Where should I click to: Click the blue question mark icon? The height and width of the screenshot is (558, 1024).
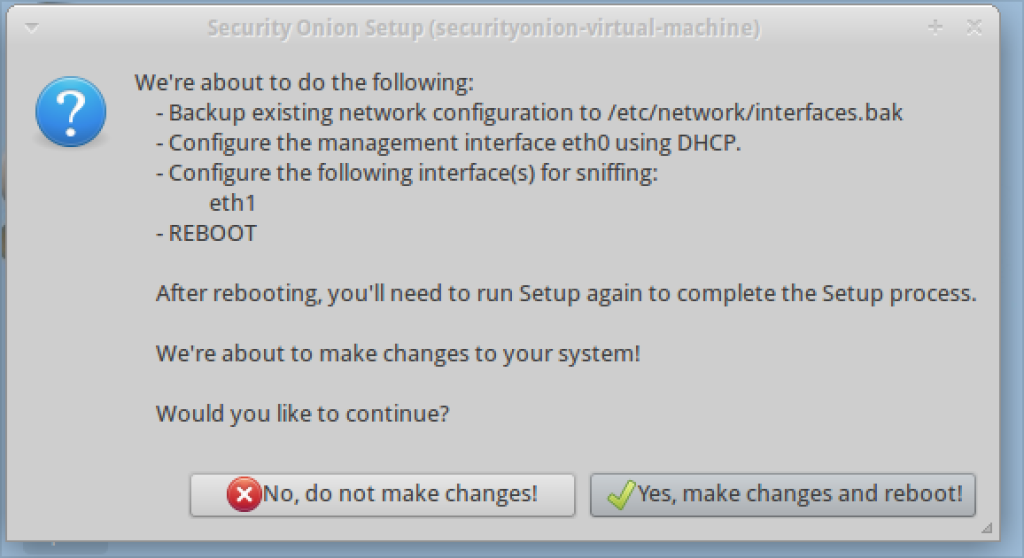click(70, 111)
